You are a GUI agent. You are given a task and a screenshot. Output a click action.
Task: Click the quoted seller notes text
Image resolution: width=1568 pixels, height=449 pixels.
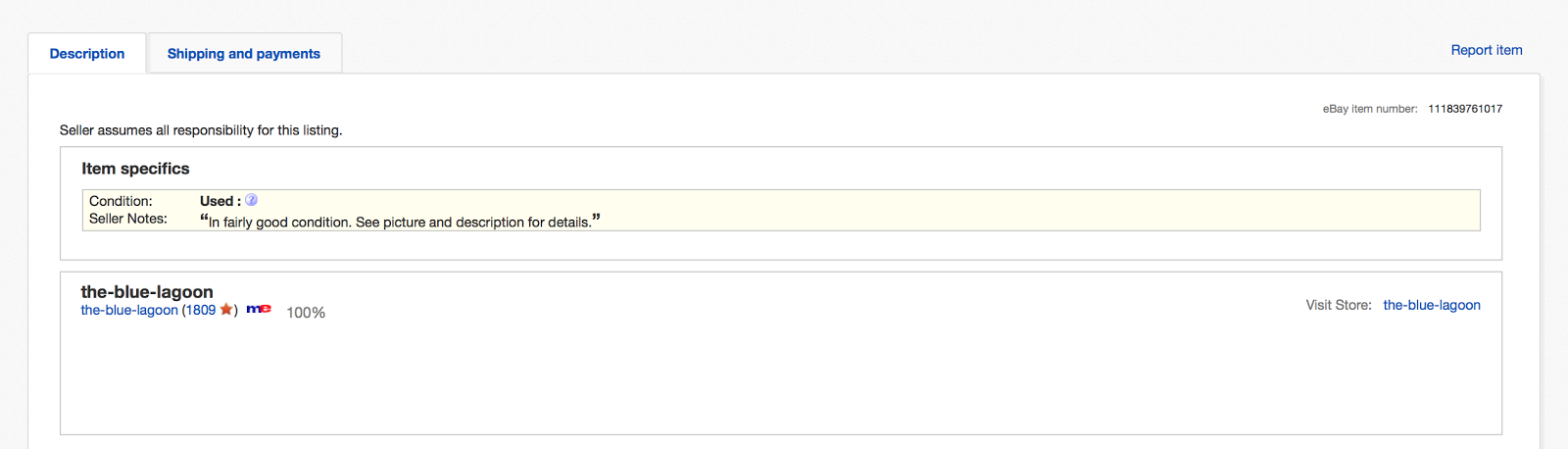click(400, 222)
